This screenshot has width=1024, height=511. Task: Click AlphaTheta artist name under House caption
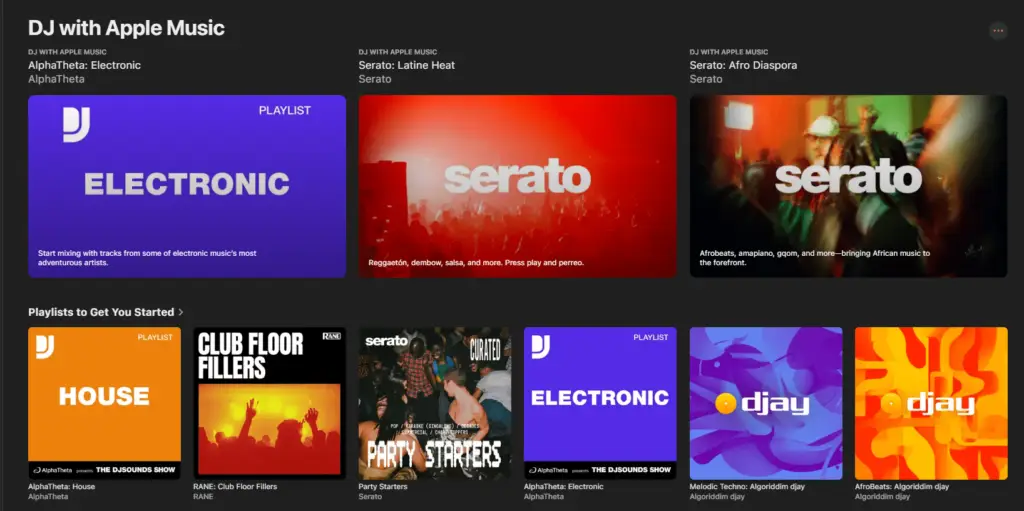pos(46,497)
